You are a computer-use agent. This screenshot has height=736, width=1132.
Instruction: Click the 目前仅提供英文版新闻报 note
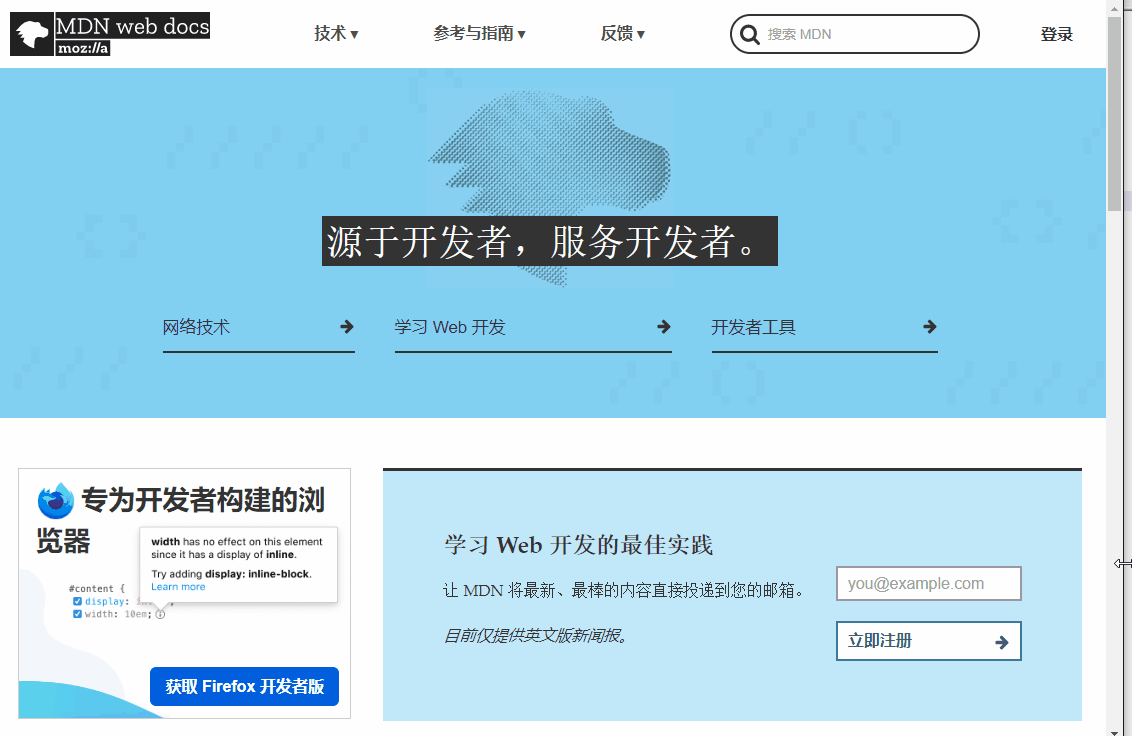(536, 636)
